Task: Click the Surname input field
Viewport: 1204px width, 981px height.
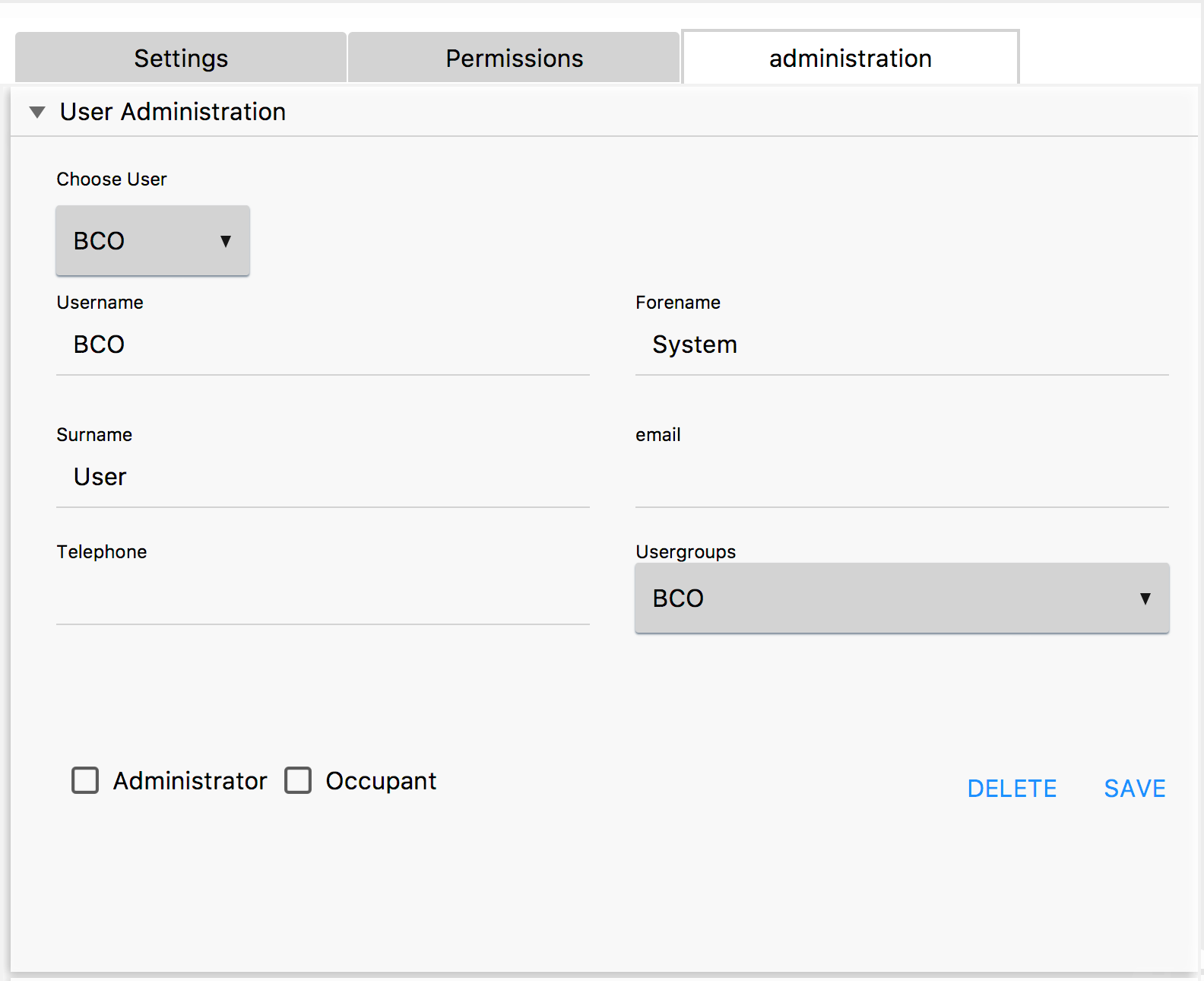Action: pyautogui.click(x=323, y=477)
